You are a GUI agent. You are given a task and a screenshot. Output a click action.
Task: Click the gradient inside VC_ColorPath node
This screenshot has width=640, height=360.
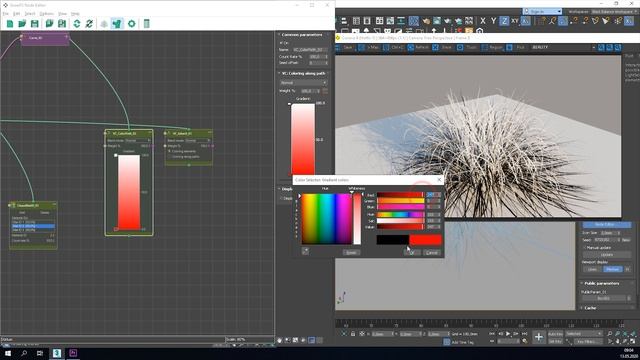pos(129,192)
